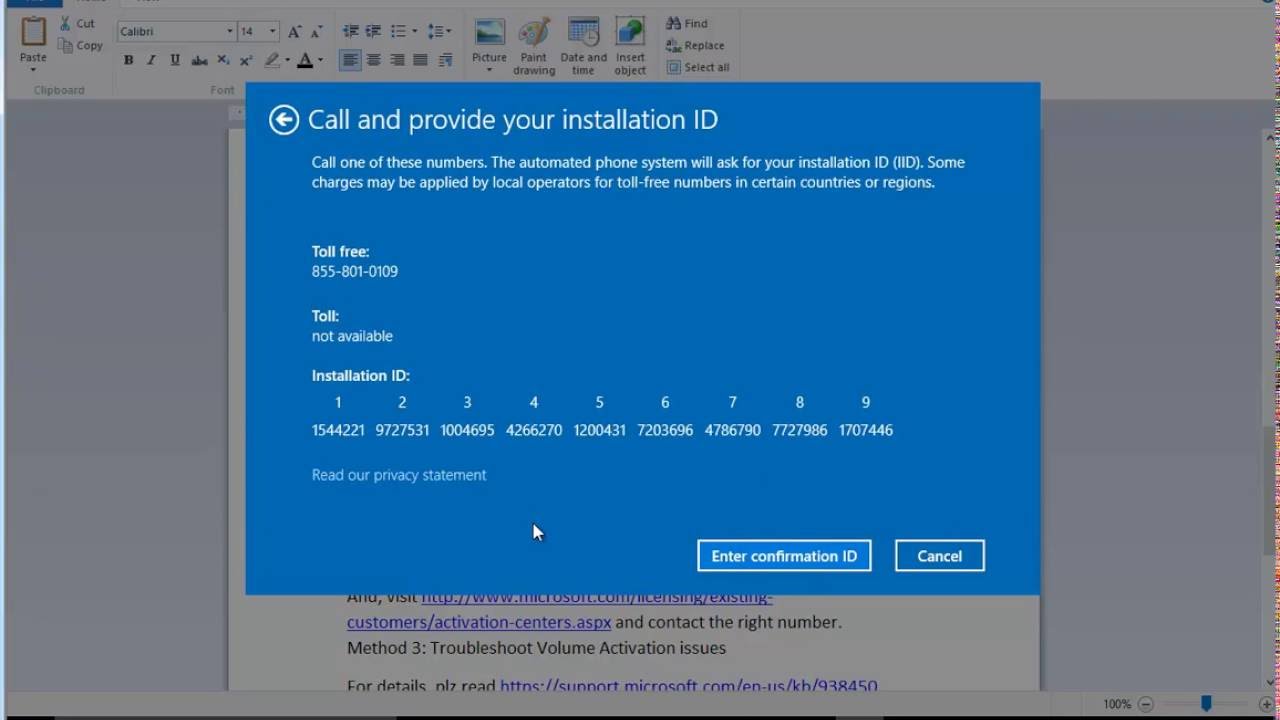Click the Shrink font icon
1280x720 pixels.
click(x=316, y=32)
